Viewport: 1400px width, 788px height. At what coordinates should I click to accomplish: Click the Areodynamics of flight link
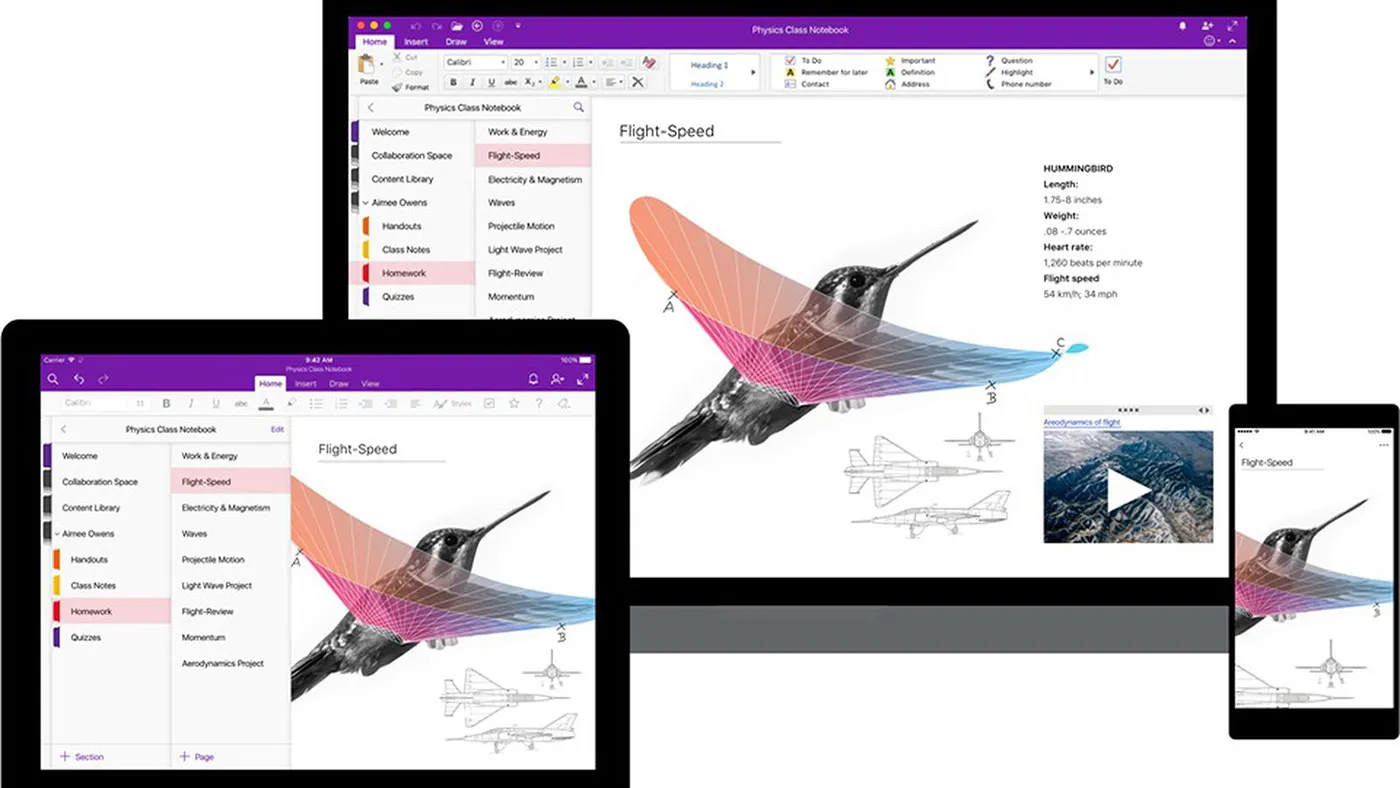1084,423
